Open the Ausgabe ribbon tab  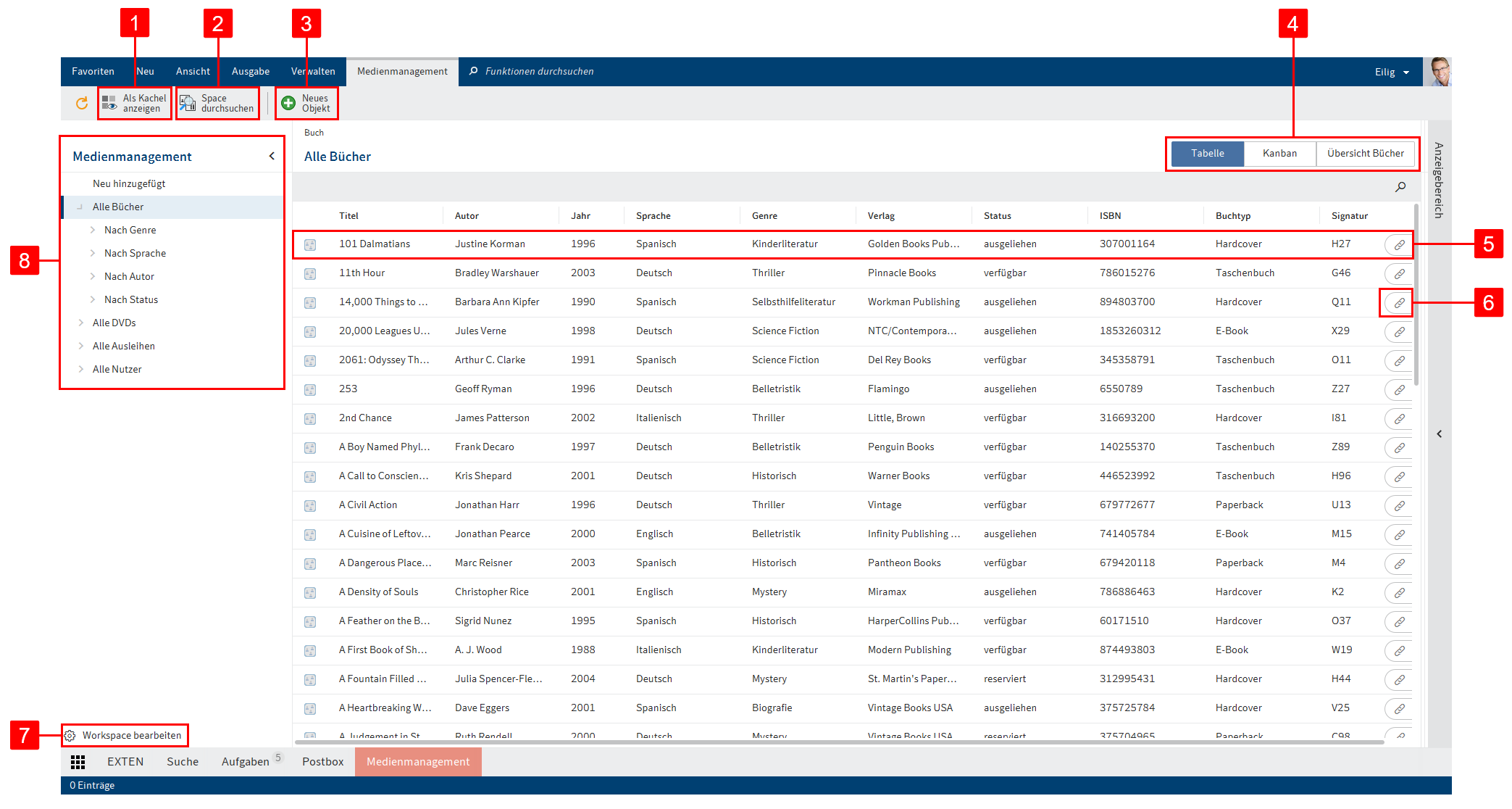(x=251, y=71)
